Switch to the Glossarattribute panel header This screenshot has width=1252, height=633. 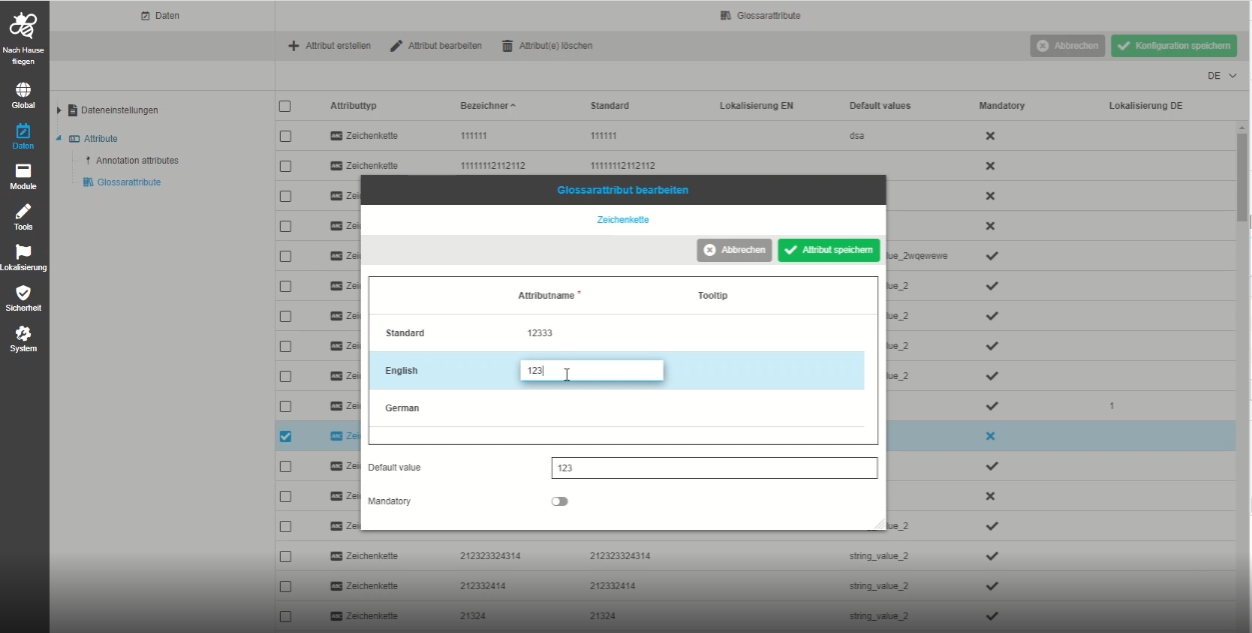760,16
